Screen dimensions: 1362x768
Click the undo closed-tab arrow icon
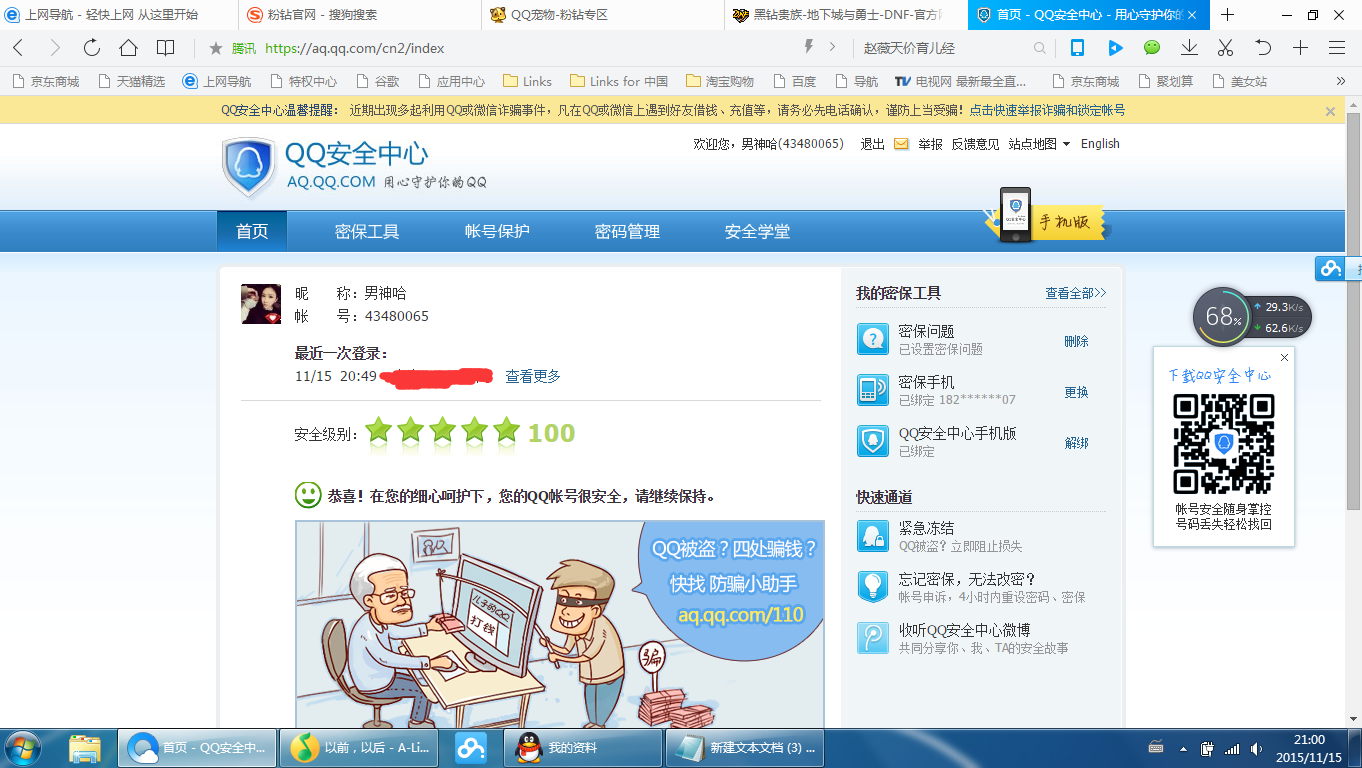click(x=1263, y=48)
